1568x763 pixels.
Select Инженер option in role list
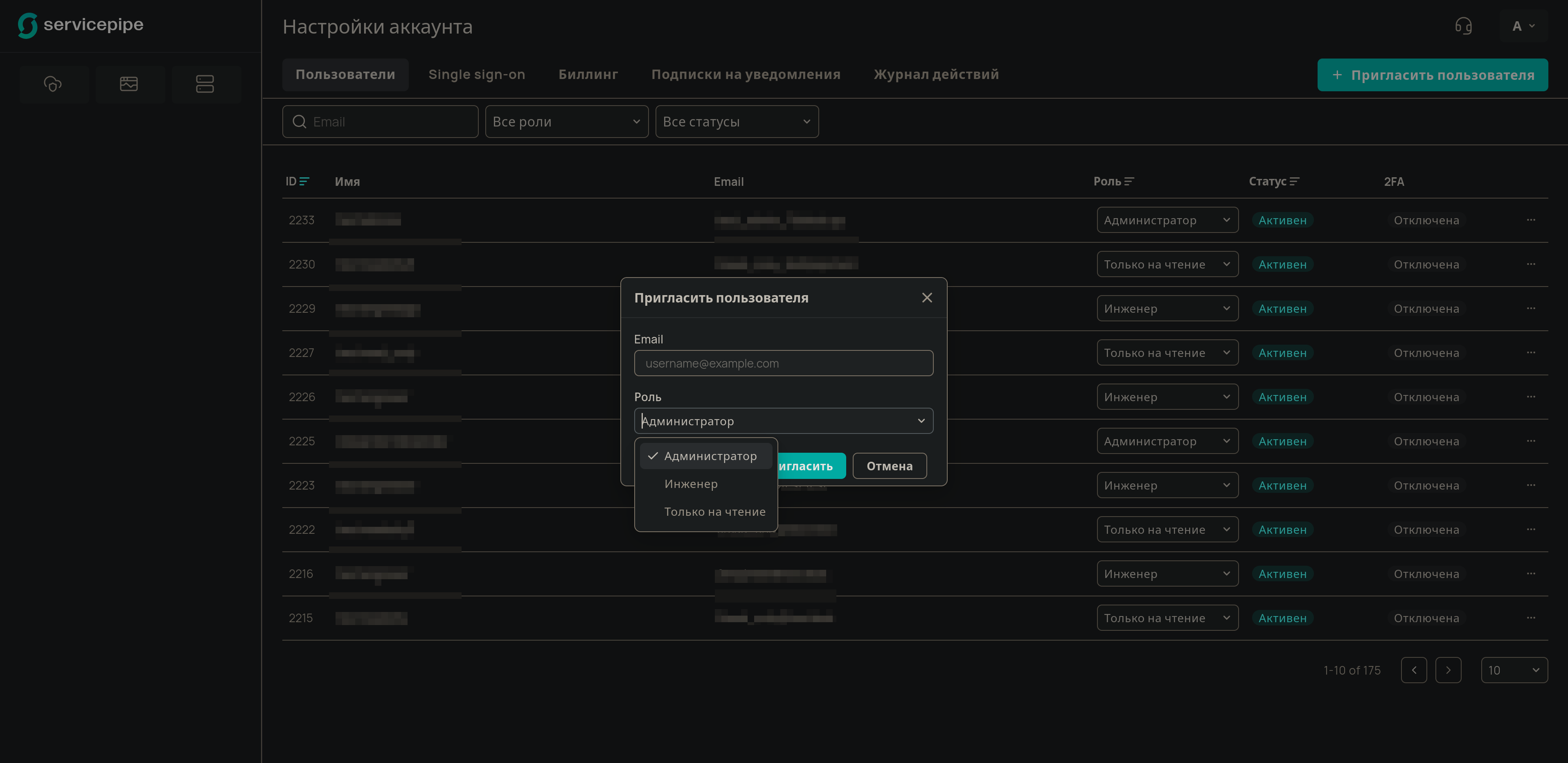pyautogui.click(x=691, y=484)
